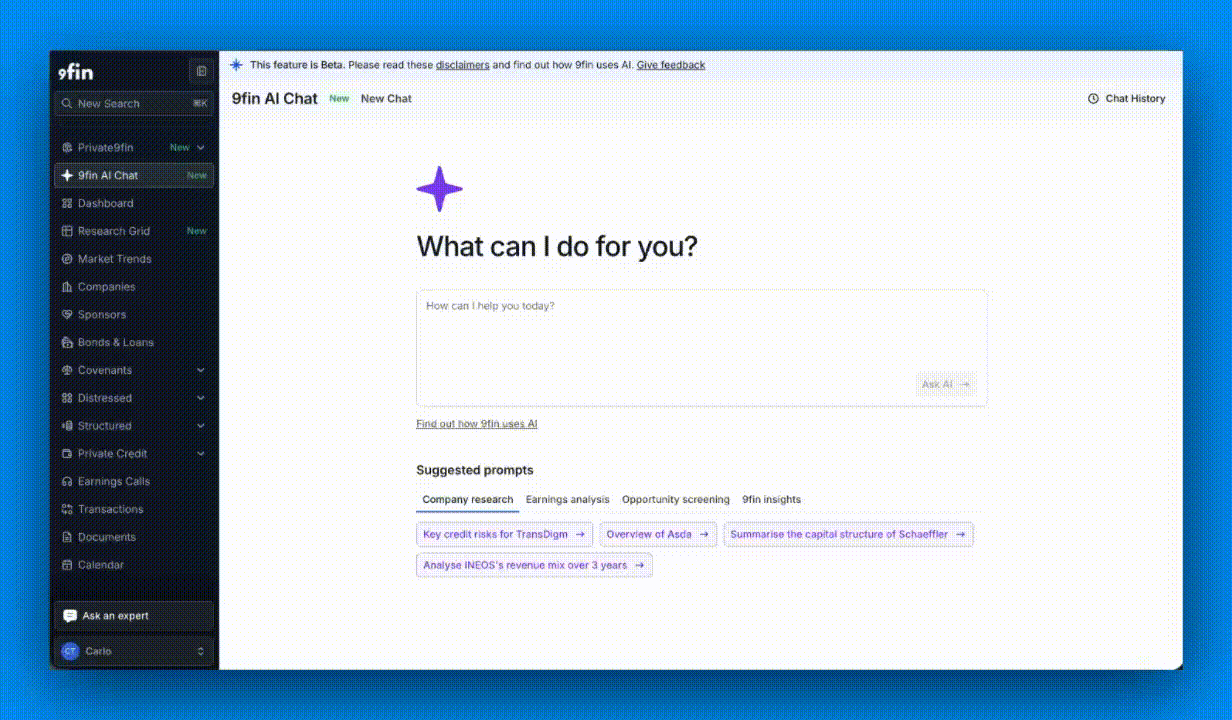Click the Ask an expert button

(x=134, y=616)
